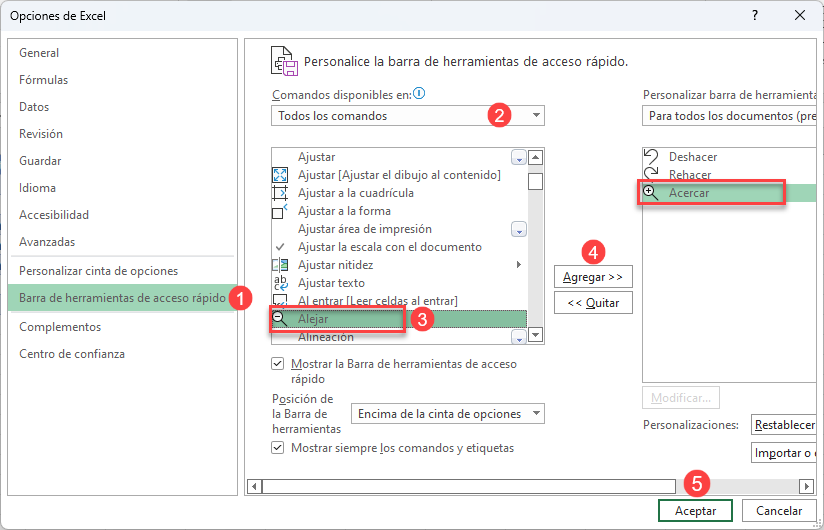This screenshot has width=824, height=530.
Task: Click the command list scroll-up arrow
Action: click(535, 157)
